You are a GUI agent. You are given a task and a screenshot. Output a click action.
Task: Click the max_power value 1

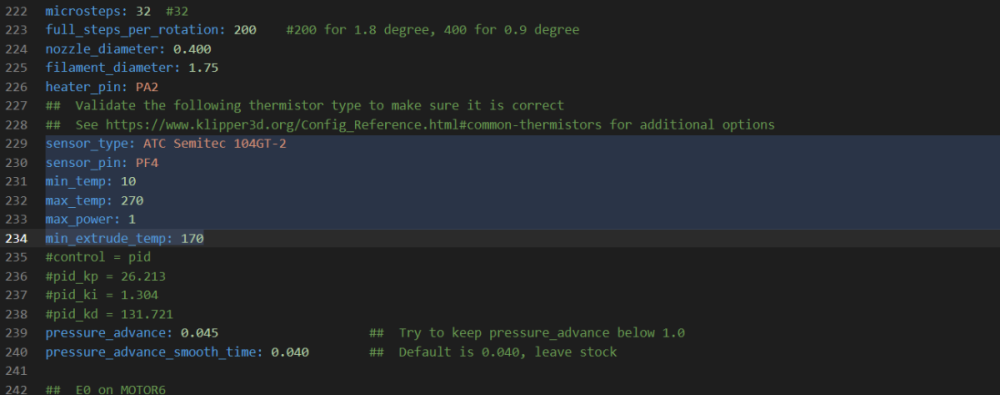click(132, 220)
